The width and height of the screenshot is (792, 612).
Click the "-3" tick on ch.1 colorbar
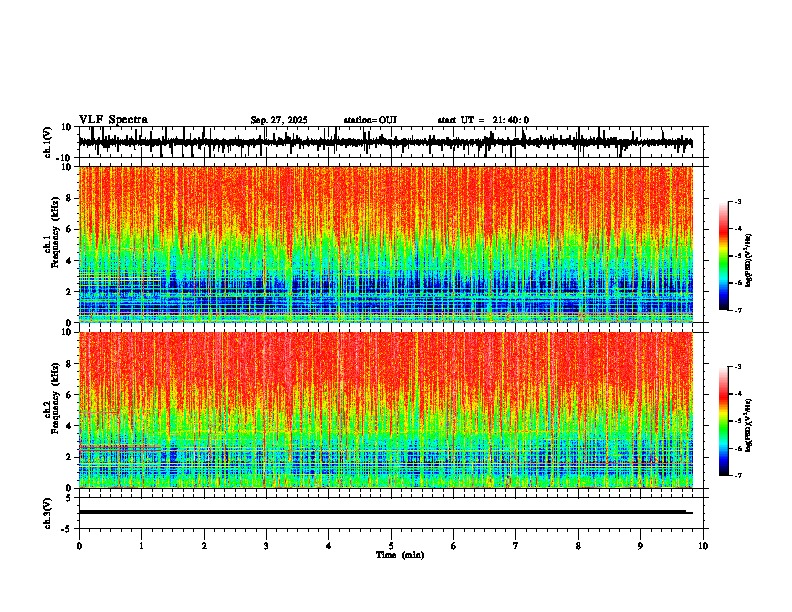click(x=737, y=202)
